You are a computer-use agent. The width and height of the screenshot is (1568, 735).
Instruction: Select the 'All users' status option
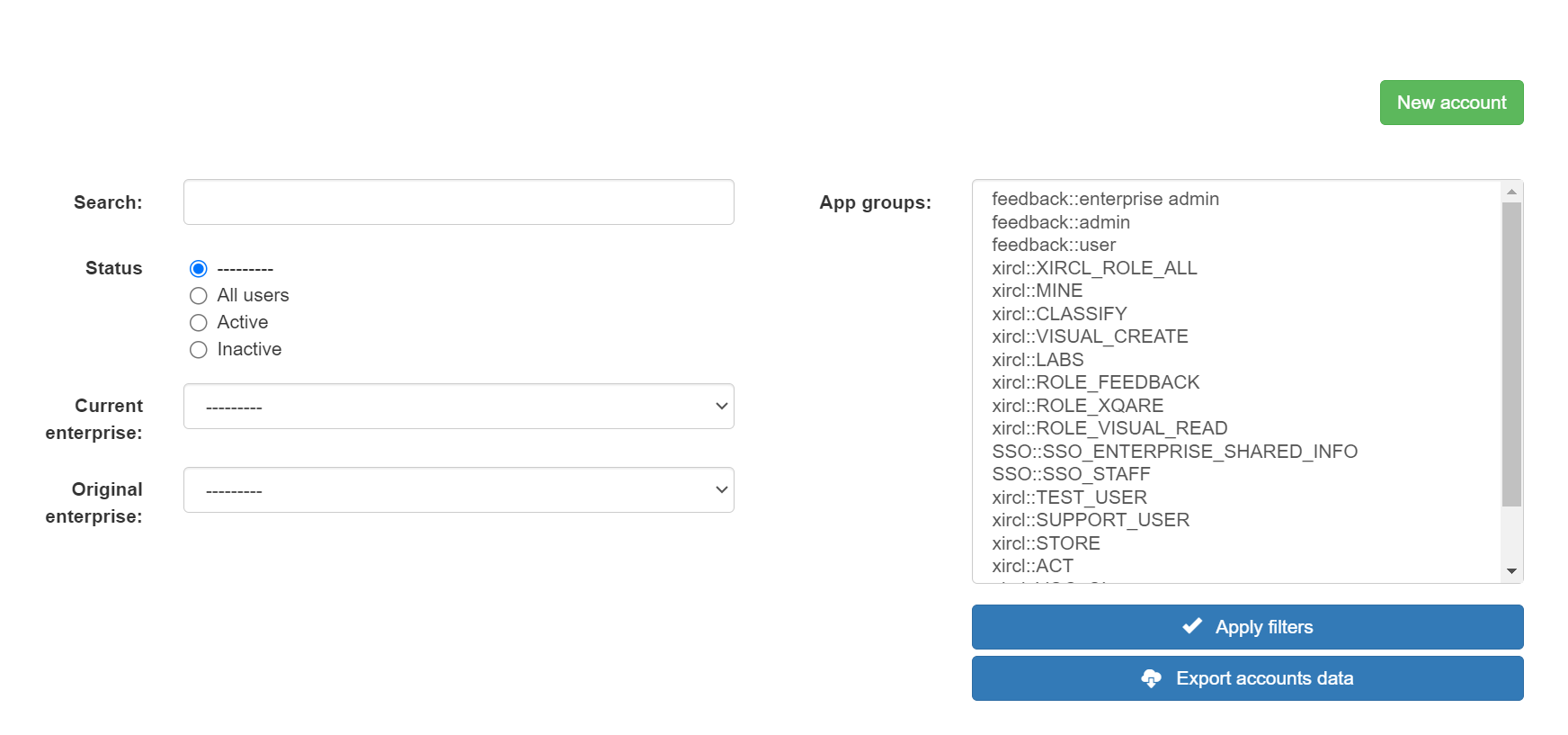click(198, 295)
